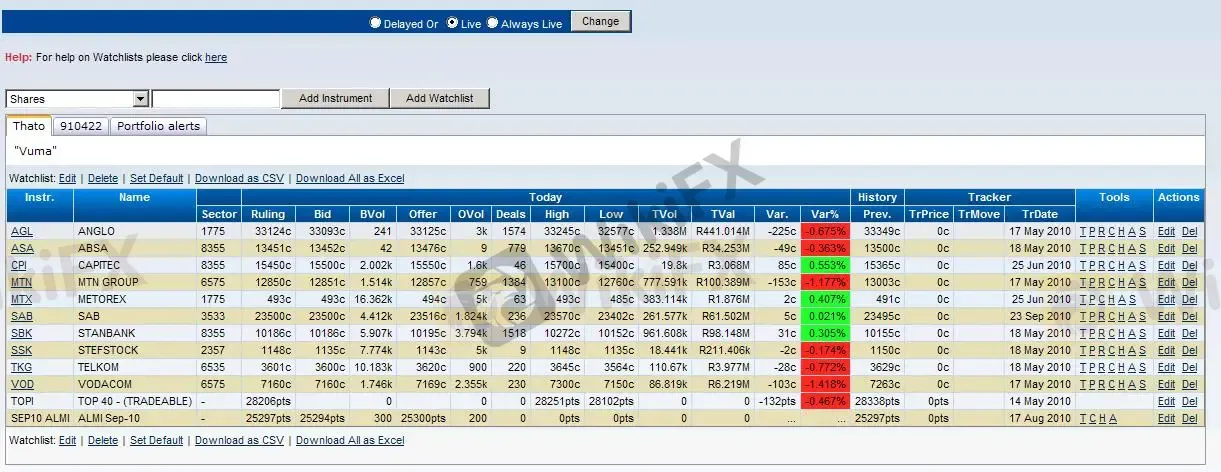
Task: Open the Watchlists help 'here' link
Action: (216, 58)
